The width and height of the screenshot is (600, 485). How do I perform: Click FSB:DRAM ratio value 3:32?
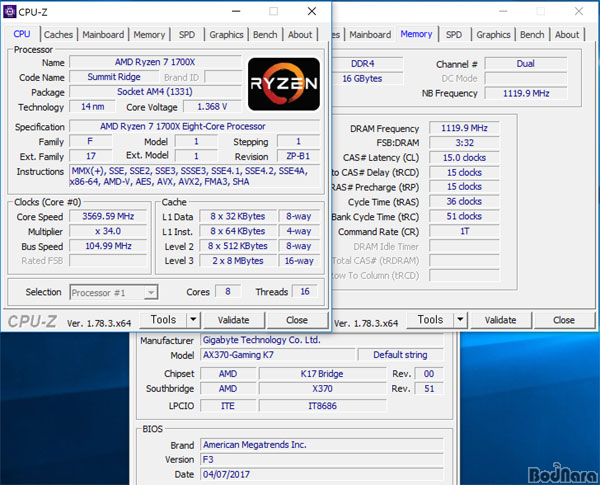464,143
